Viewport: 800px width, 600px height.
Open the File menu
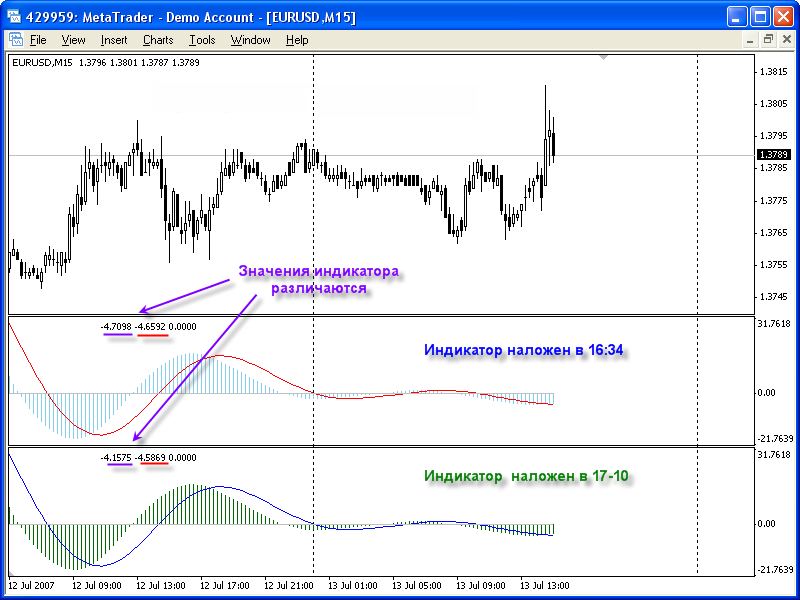[38, 40]
